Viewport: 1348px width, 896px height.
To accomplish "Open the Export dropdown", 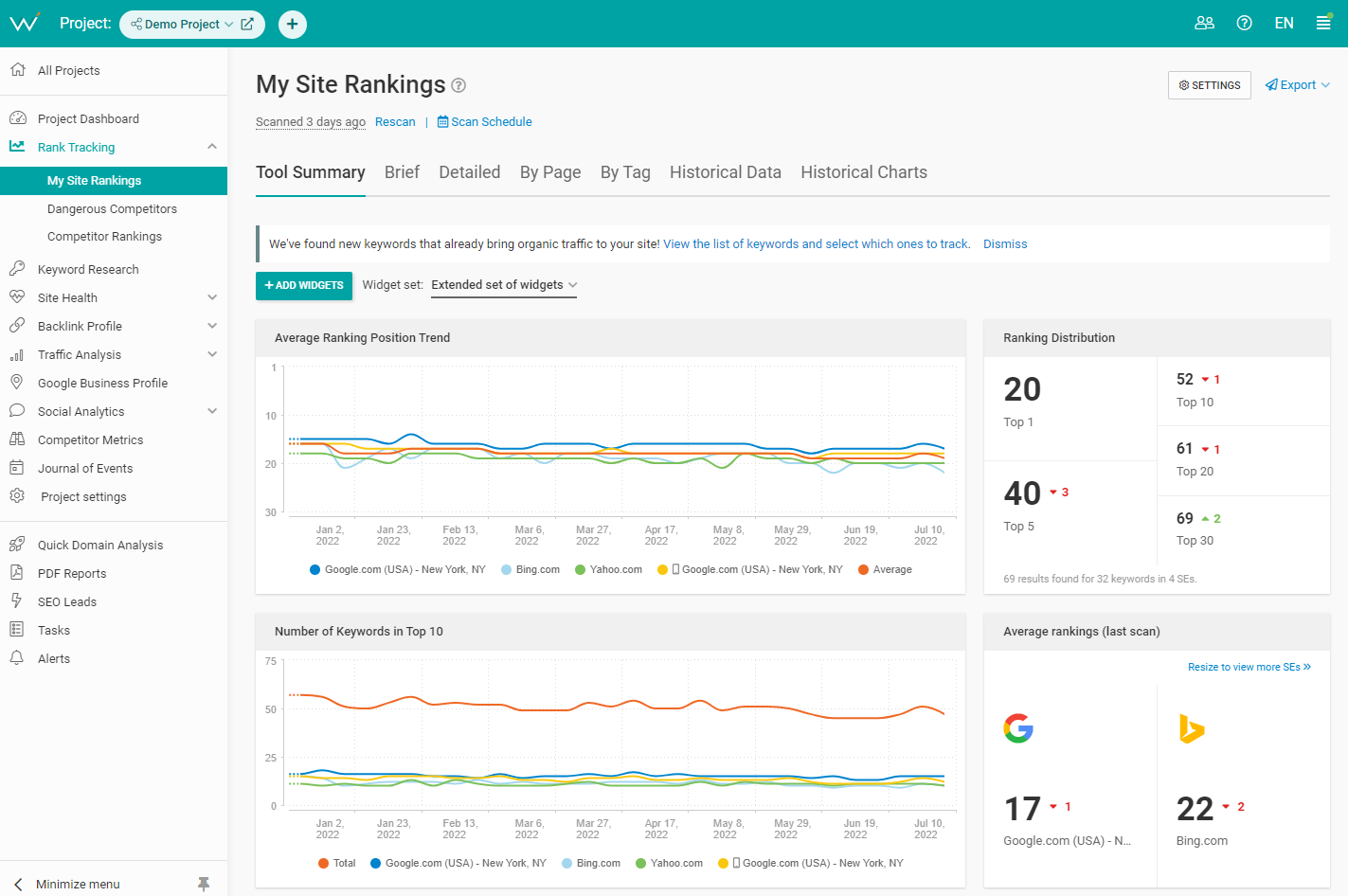I will click(1298, 85).
